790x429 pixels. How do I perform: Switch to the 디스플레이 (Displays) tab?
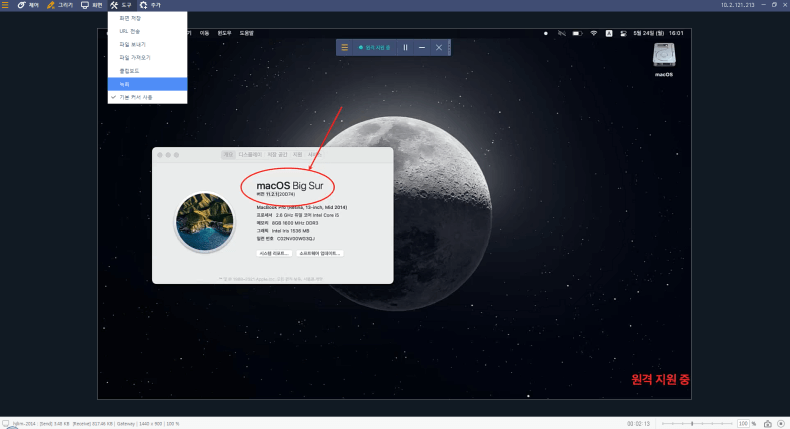click(x=250, y=155)
